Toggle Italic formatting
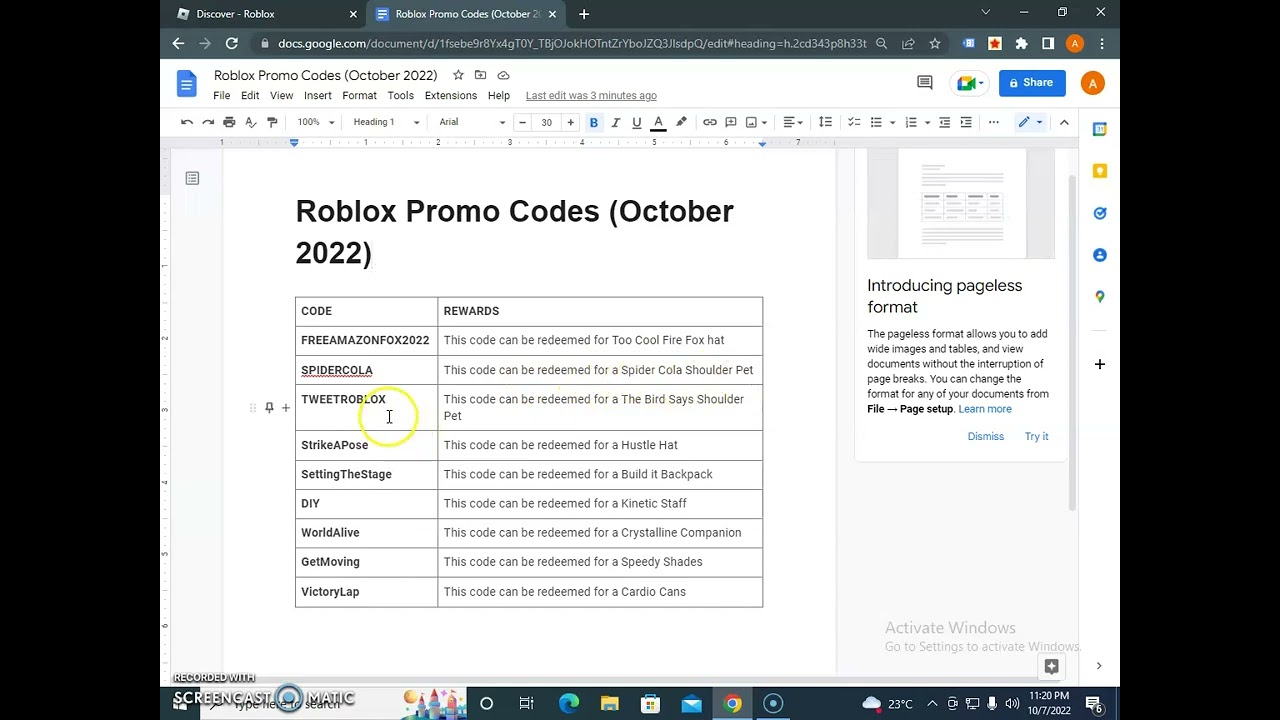This screenshot has height=720, width=1280. pos(615,122)
